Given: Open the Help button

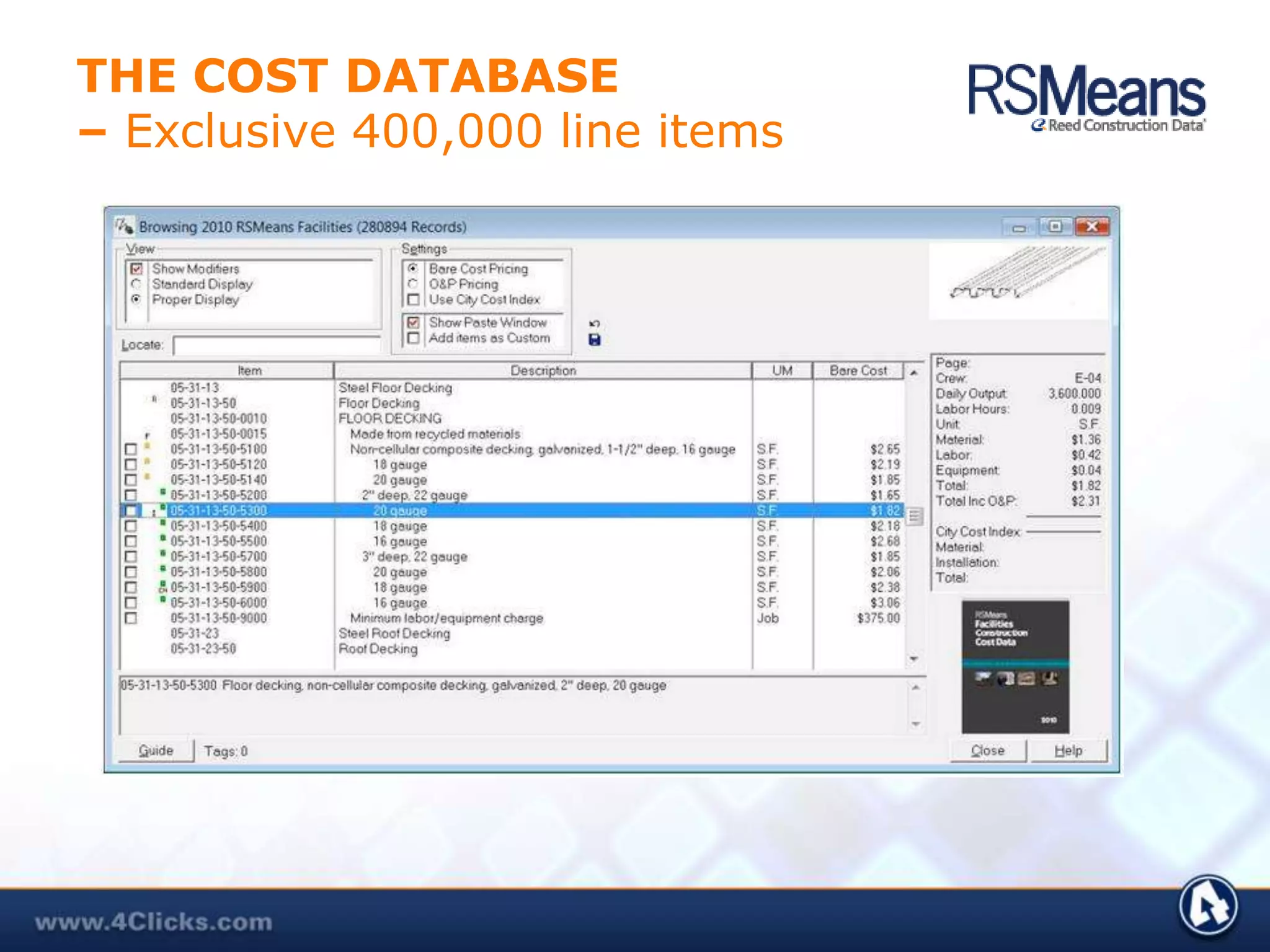Looking at the screenshot, I should point(1068,751).
